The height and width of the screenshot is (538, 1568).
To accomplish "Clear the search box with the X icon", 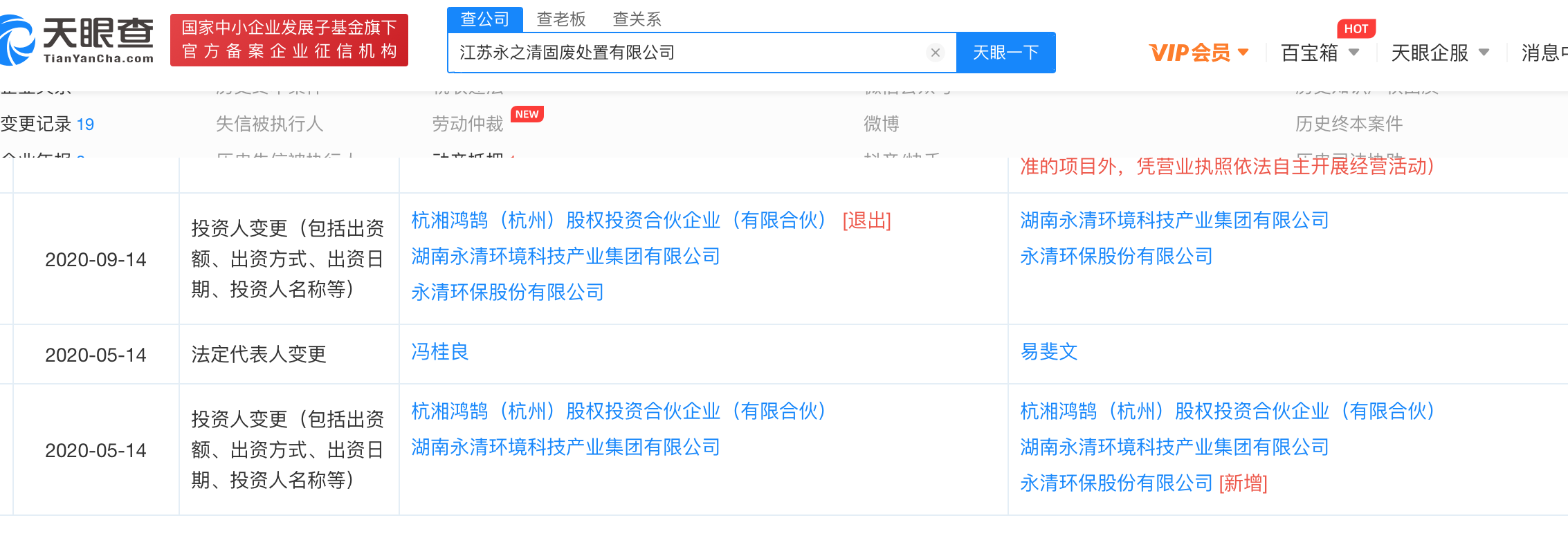I will (935, 53).
